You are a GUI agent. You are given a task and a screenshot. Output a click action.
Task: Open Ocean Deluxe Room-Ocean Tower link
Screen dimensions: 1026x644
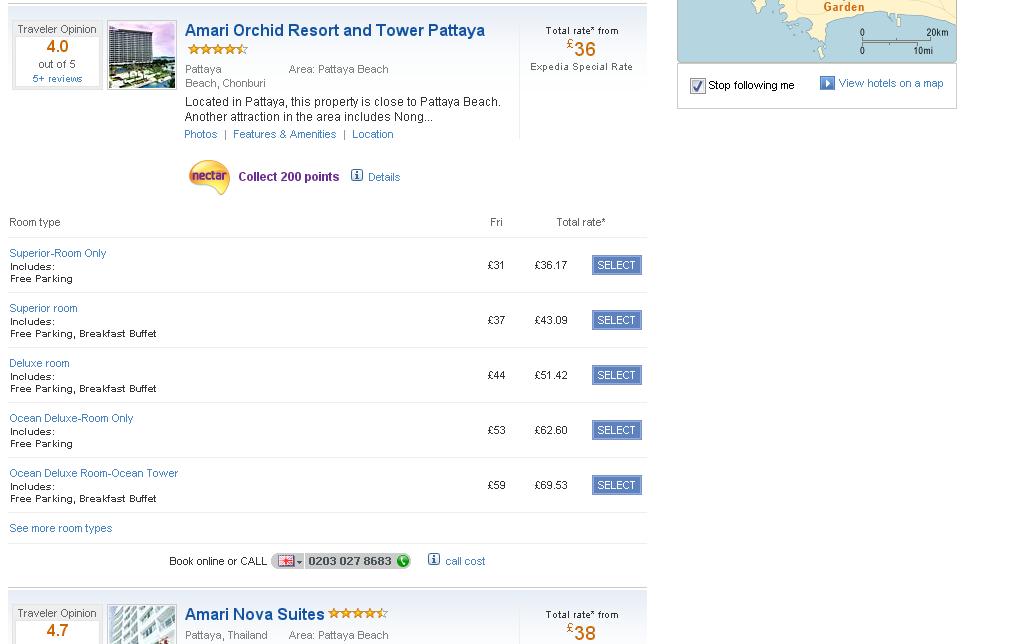94,473
